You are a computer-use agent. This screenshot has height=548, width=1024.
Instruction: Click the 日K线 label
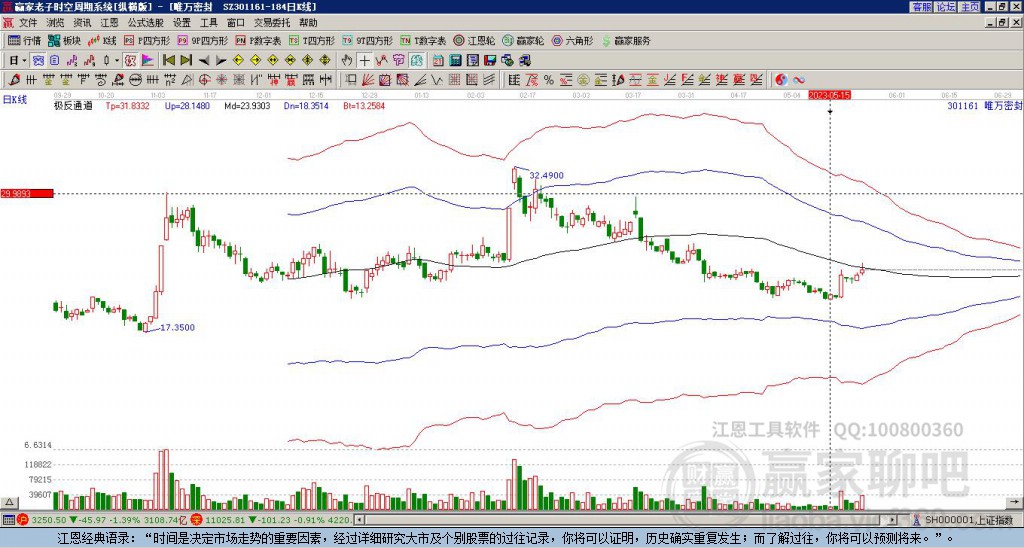coord(15,99)
